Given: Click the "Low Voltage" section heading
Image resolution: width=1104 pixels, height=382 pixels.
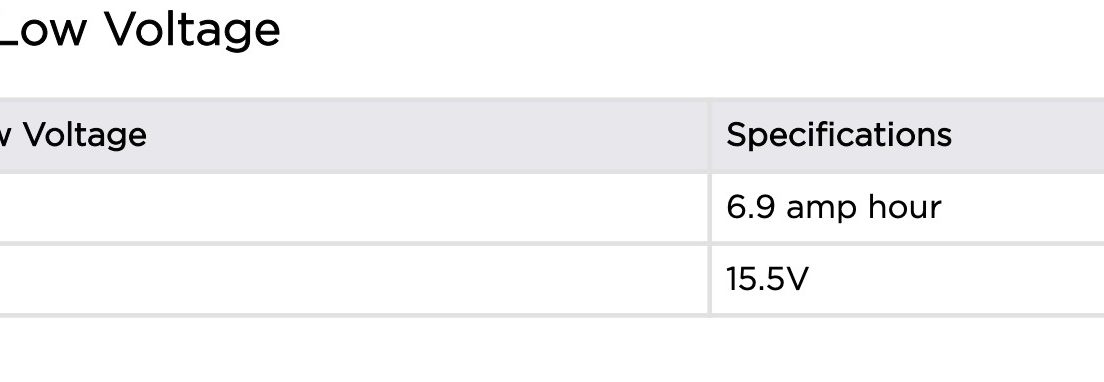Looking at the screenshot, I should pyautogui.click(x=139, y=31).
